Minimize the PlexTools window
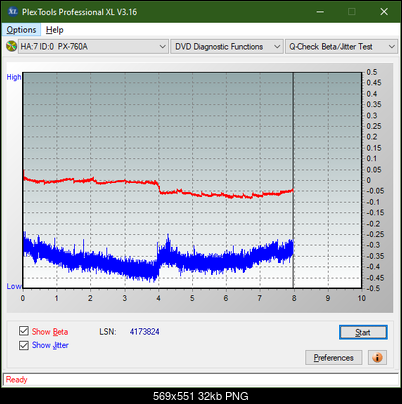 [x=320, y=12]
